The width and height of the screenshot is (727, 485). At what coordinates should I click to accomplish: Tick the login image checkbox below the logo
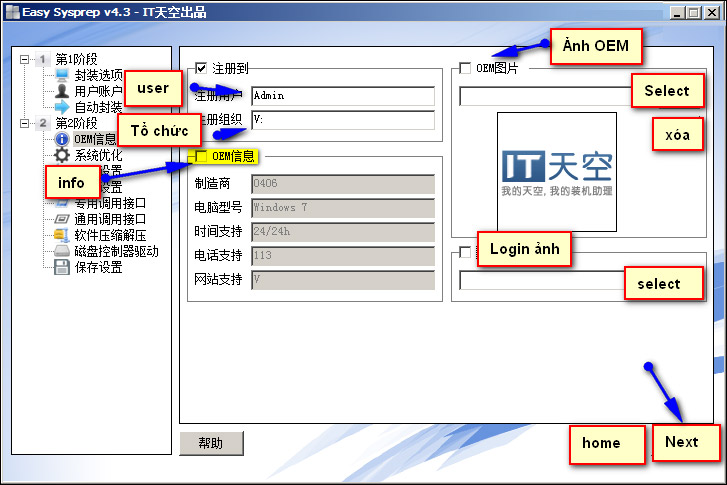point(465,252)
